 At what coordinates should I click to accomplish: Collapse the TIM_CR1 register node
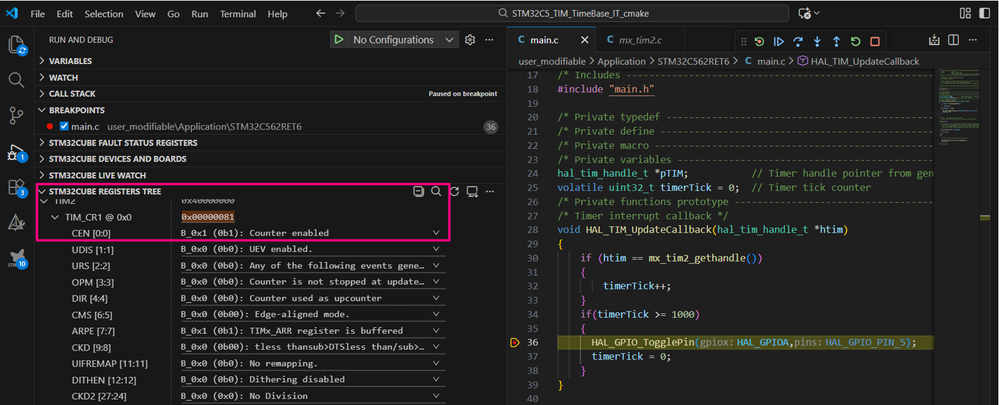(55, 217)
